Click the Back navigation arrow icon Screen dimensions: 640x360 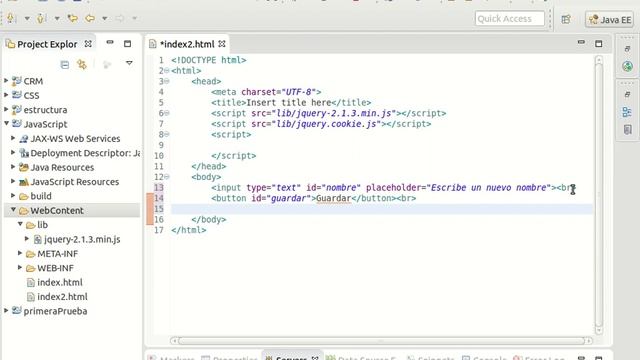pos(90,18)
